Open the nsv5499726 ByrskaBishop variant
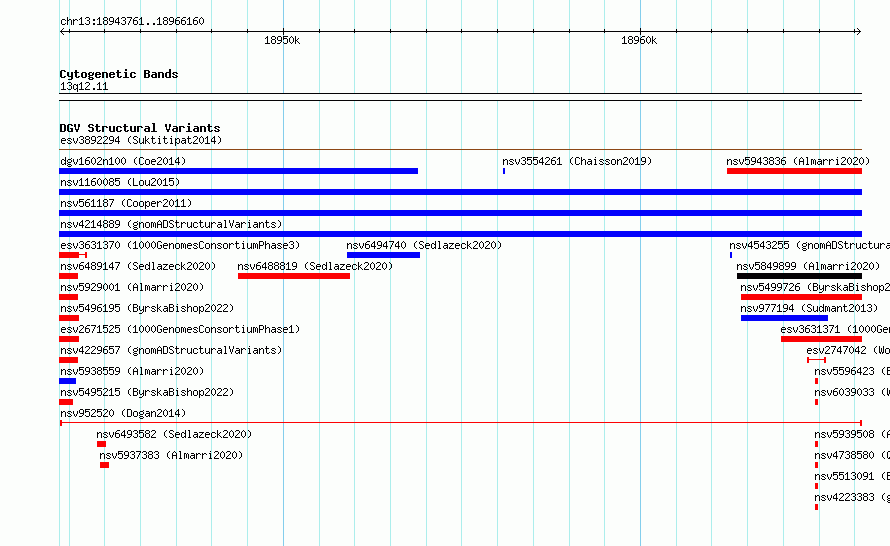 point(815,287)
